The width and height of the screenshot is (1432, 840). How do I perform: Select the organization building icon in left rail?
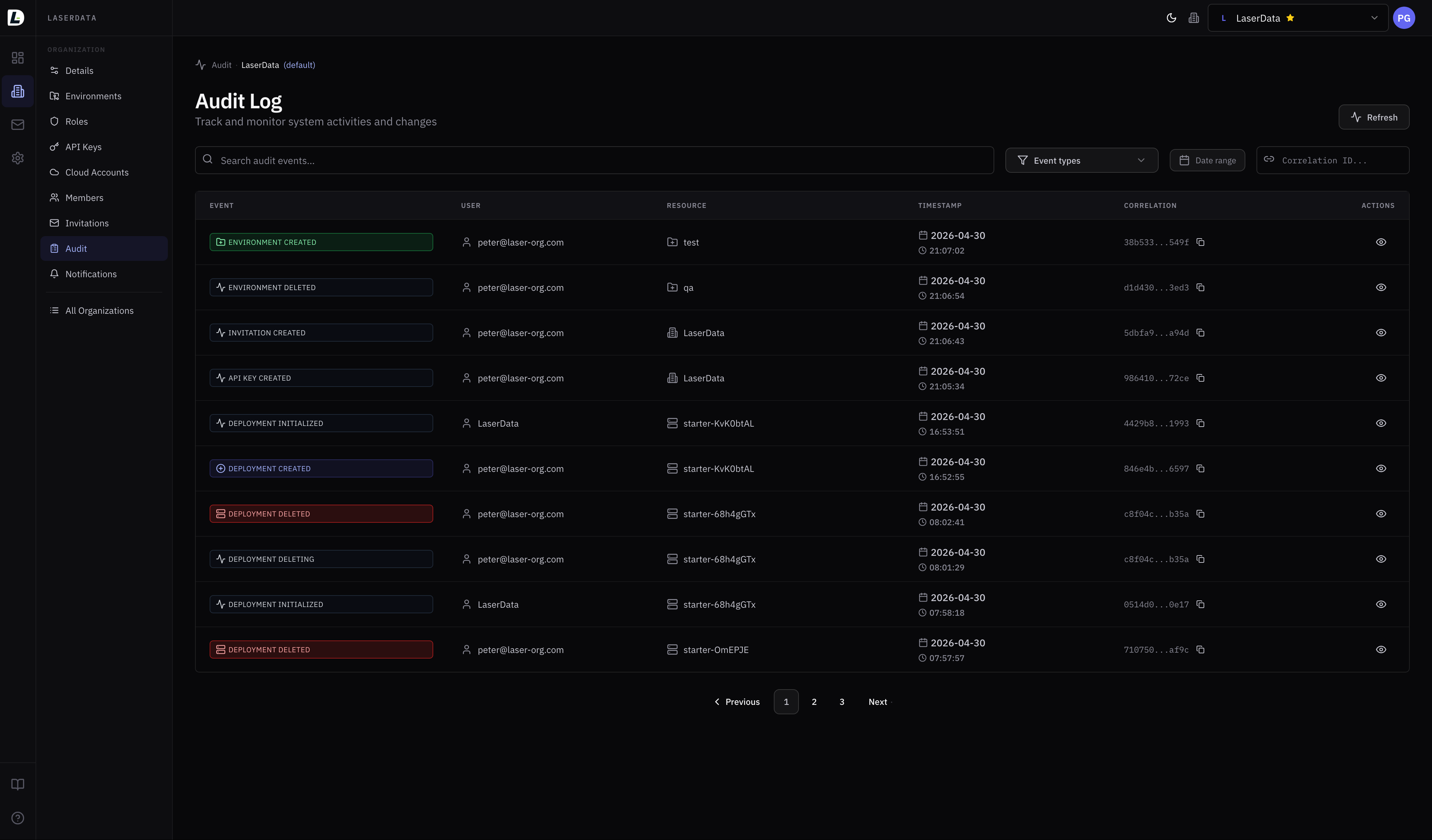[18, 91]
